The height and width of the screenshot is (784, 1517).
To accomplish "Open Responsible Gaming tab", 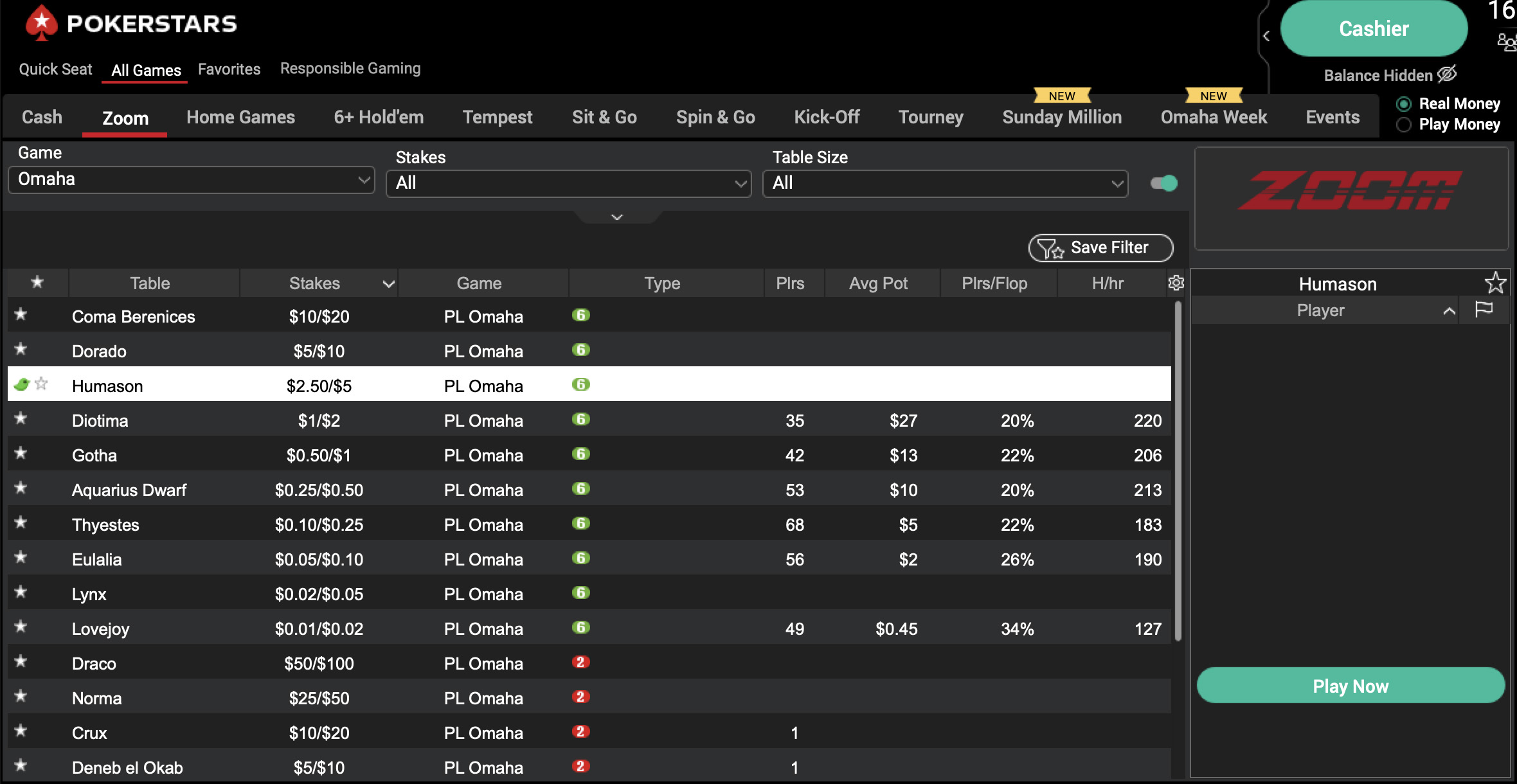I will pos(350,69).
